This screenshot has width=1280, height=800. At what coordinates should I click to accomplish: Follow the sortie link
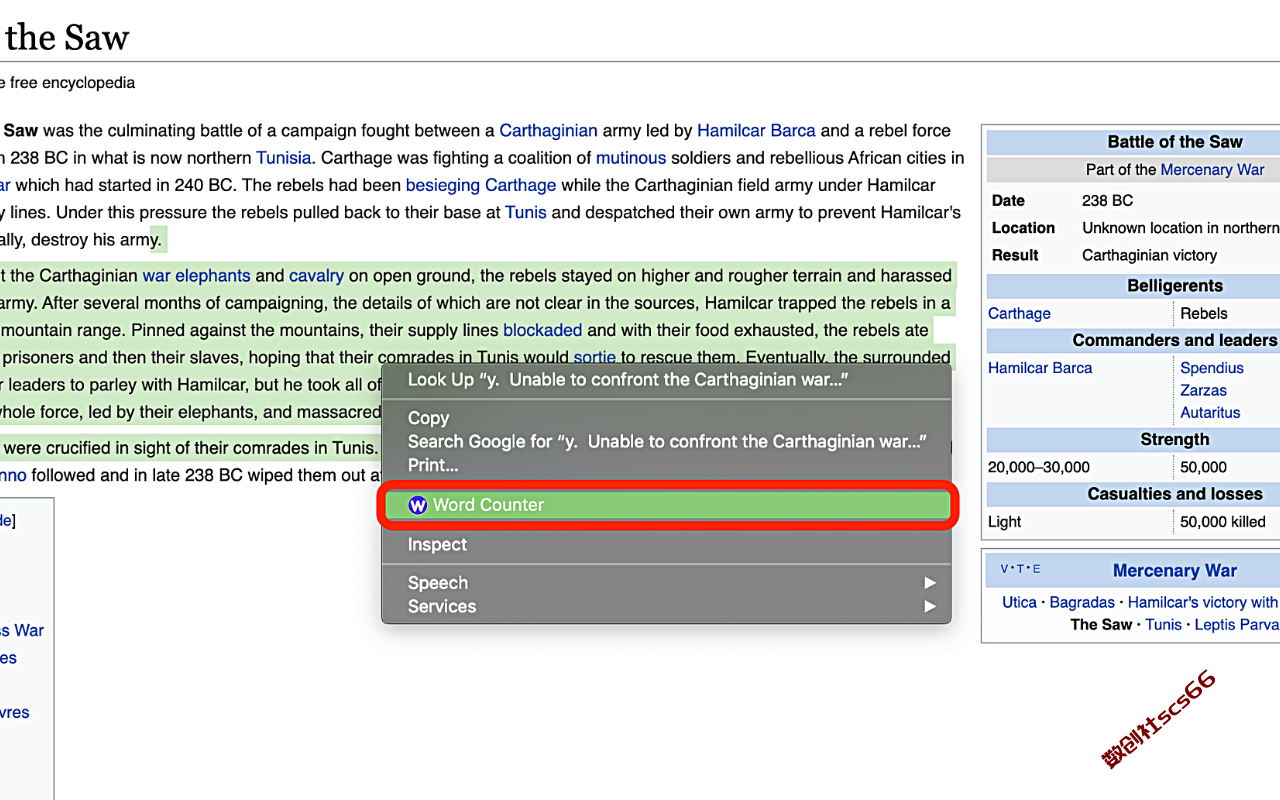[x=595, y=357]
